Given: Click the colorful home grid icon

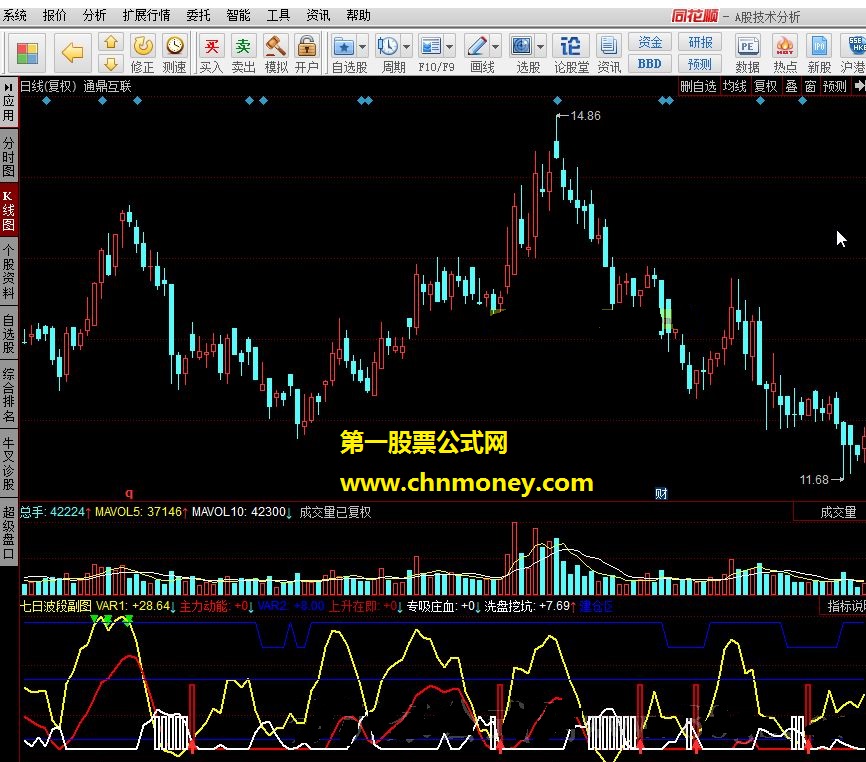Looking at the screenshot, I should point(27,54).
